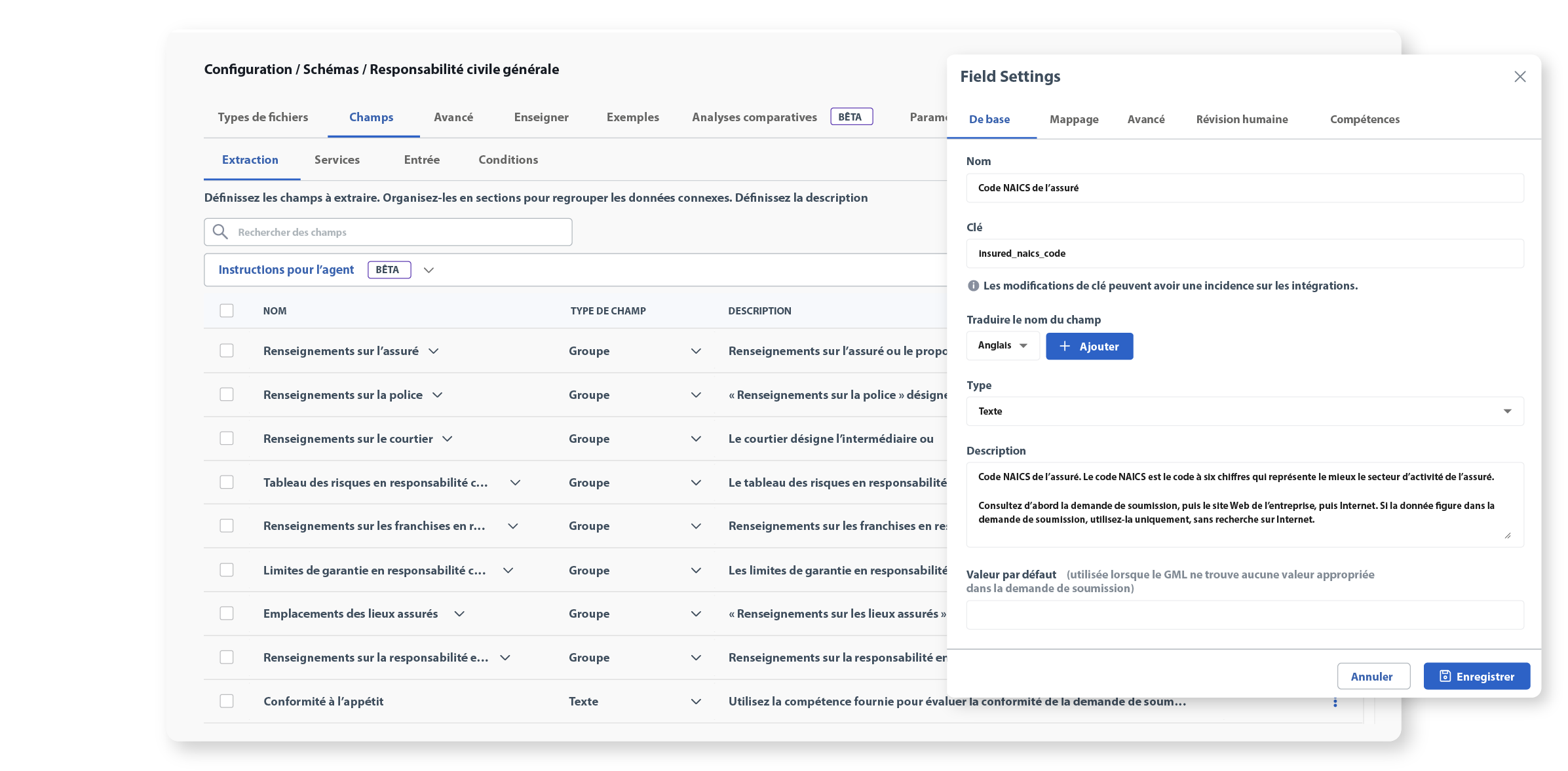Click the plus icon in Ajouter button
This screenshot has width=1568, height=771.
(x=1065, y=346)
